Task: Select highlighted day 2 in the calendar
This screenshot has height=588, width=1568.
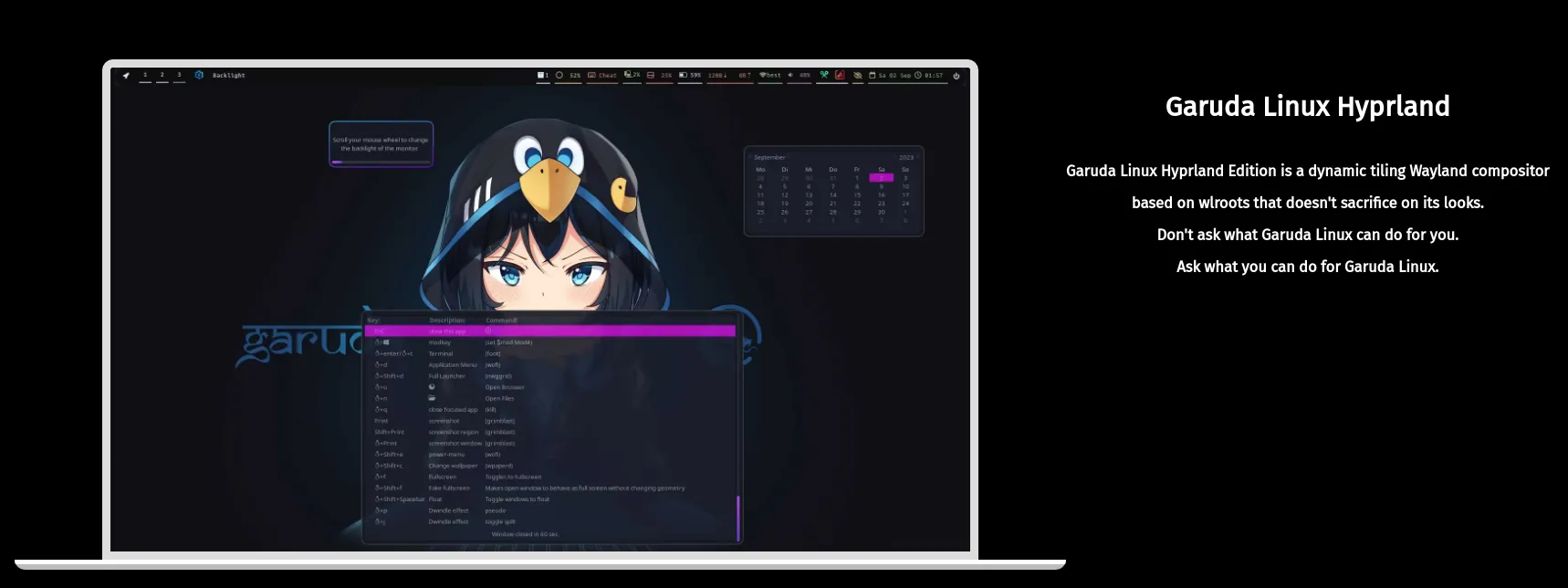Action: click(x=882, y=178)
